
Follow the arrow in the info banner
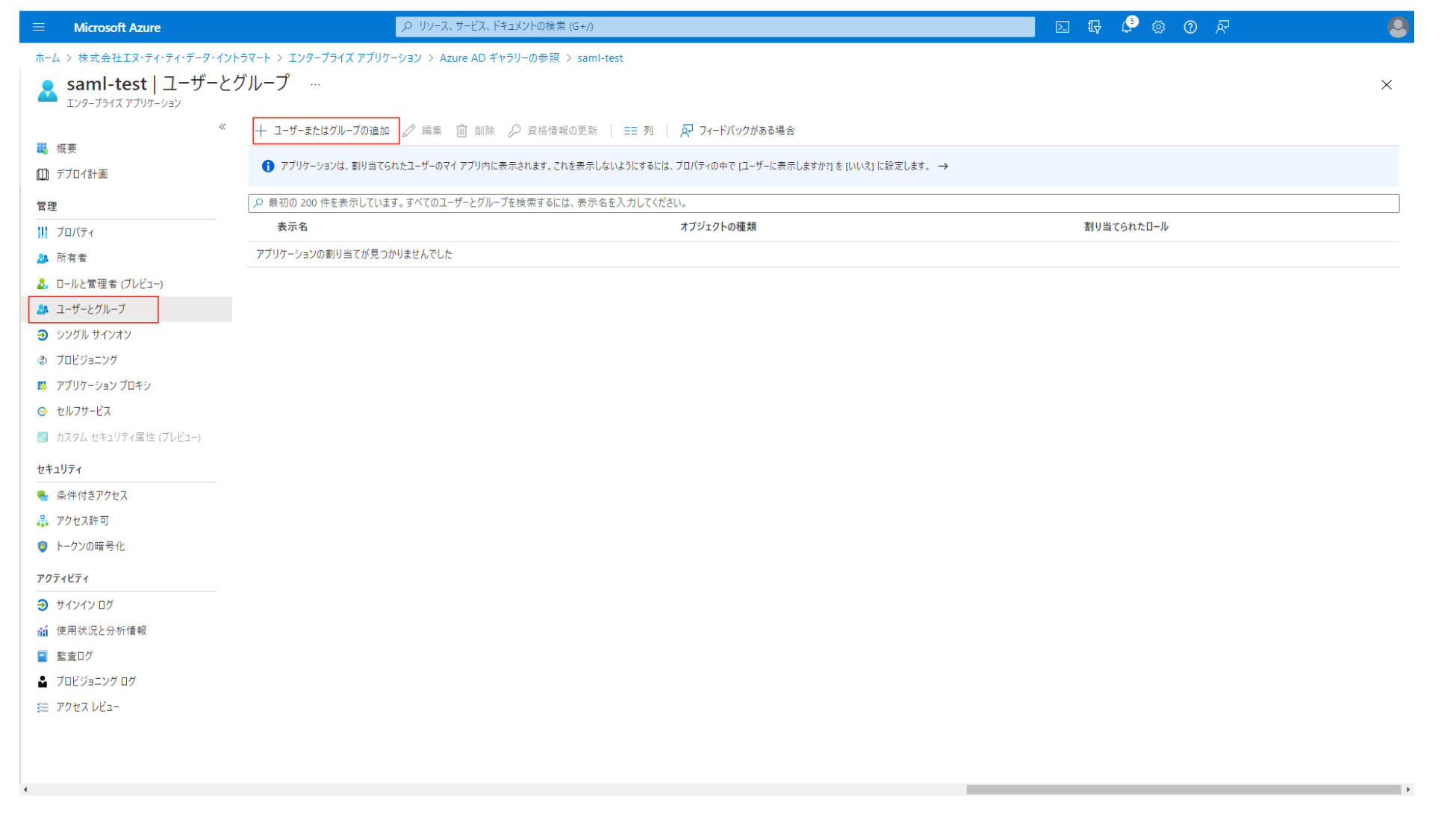click(x=943, y=167)
